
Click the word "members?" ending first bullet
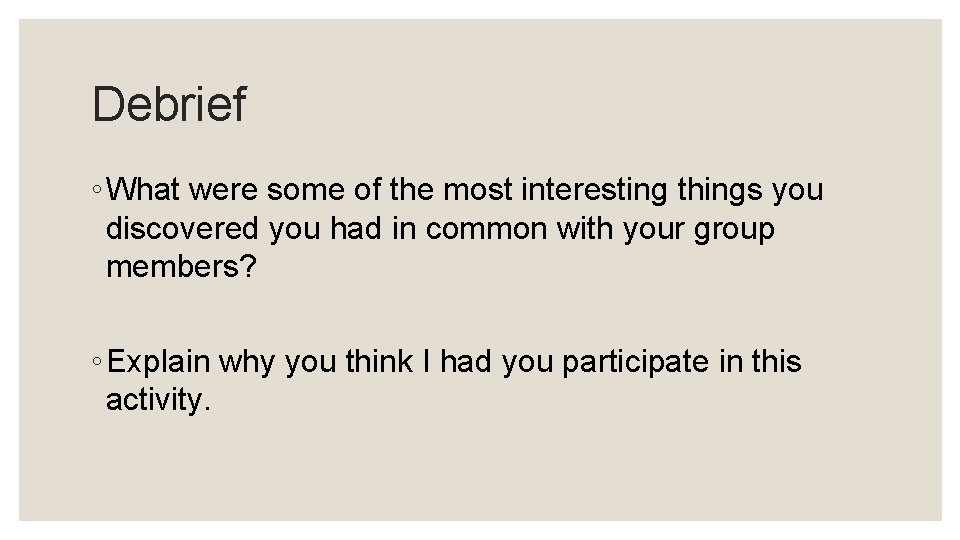click(x=181, y=267)
